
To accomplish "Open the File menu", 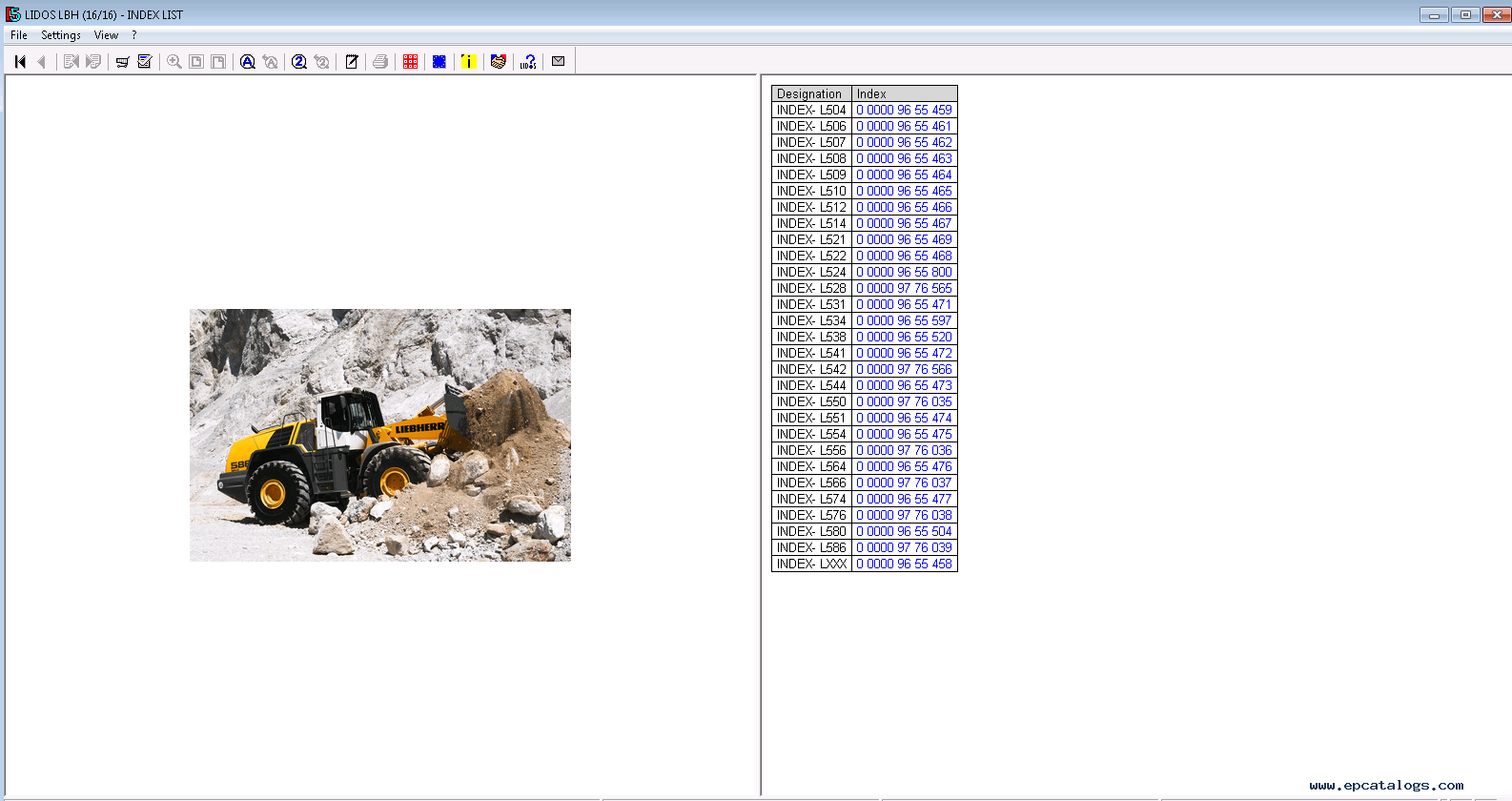I will 19,35.
